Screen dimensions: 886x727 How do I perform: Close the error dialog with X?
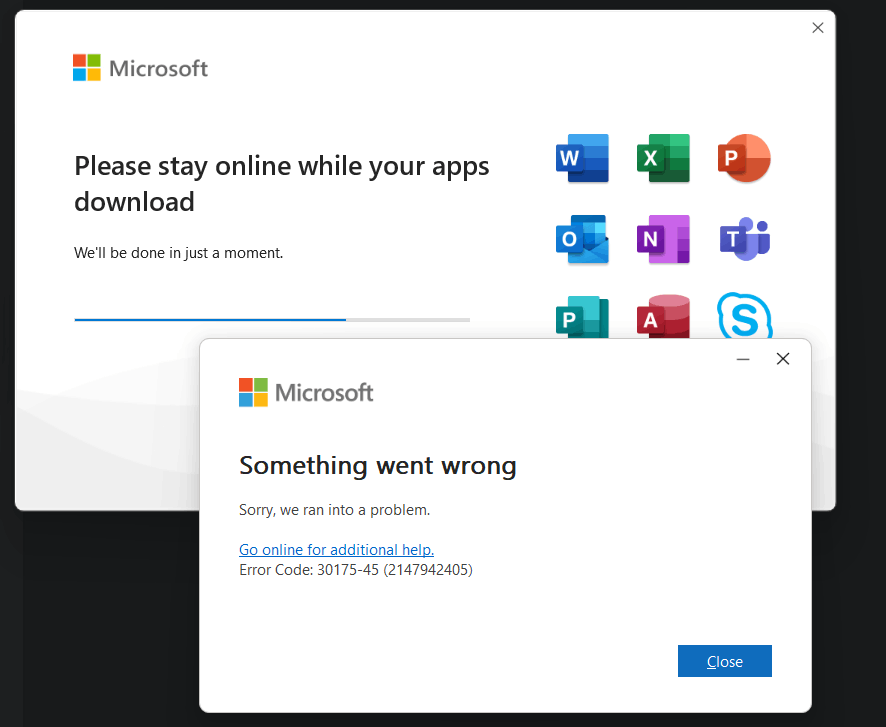(x=783, y=359)
